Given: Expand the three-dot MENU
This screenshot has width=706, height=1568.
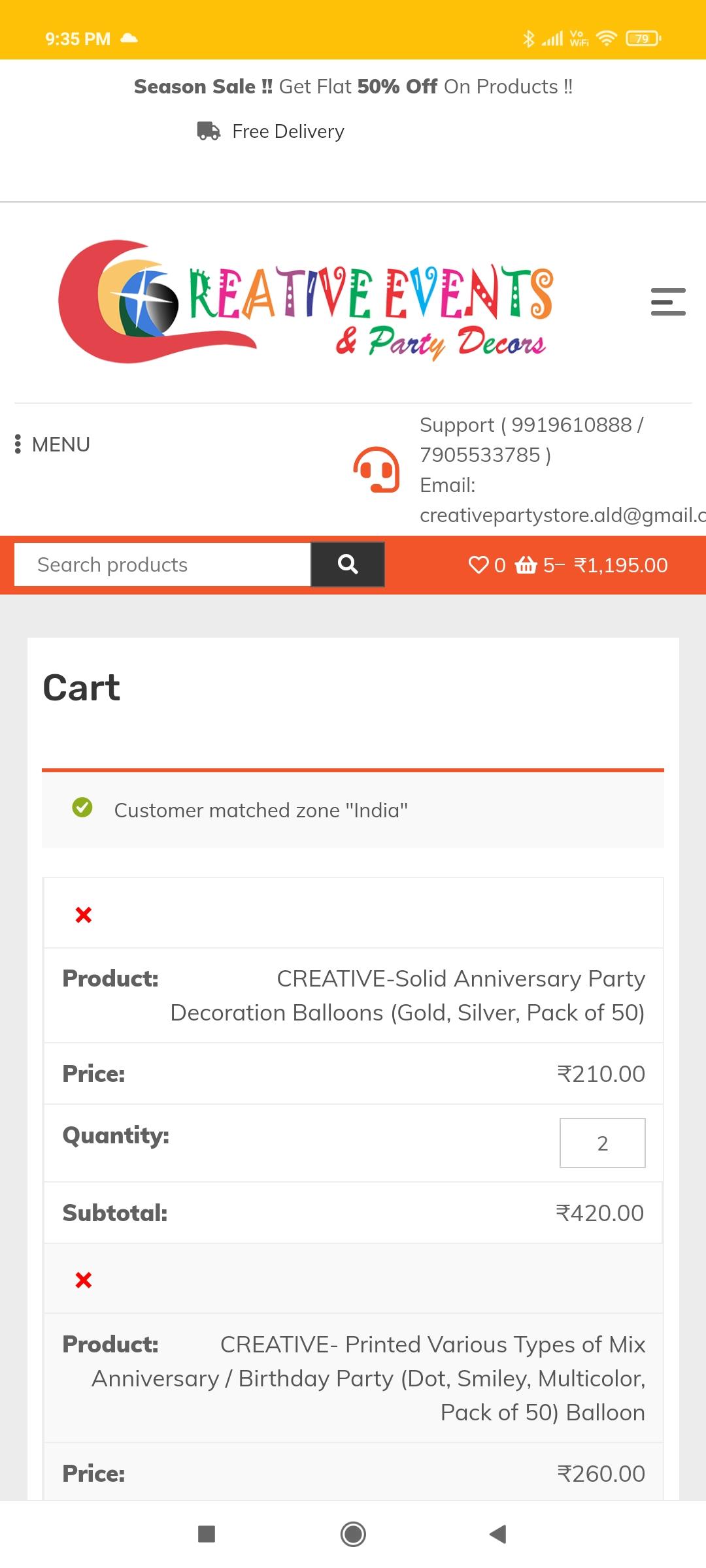Looking at the screenshot, I should [x=52, y=444].
